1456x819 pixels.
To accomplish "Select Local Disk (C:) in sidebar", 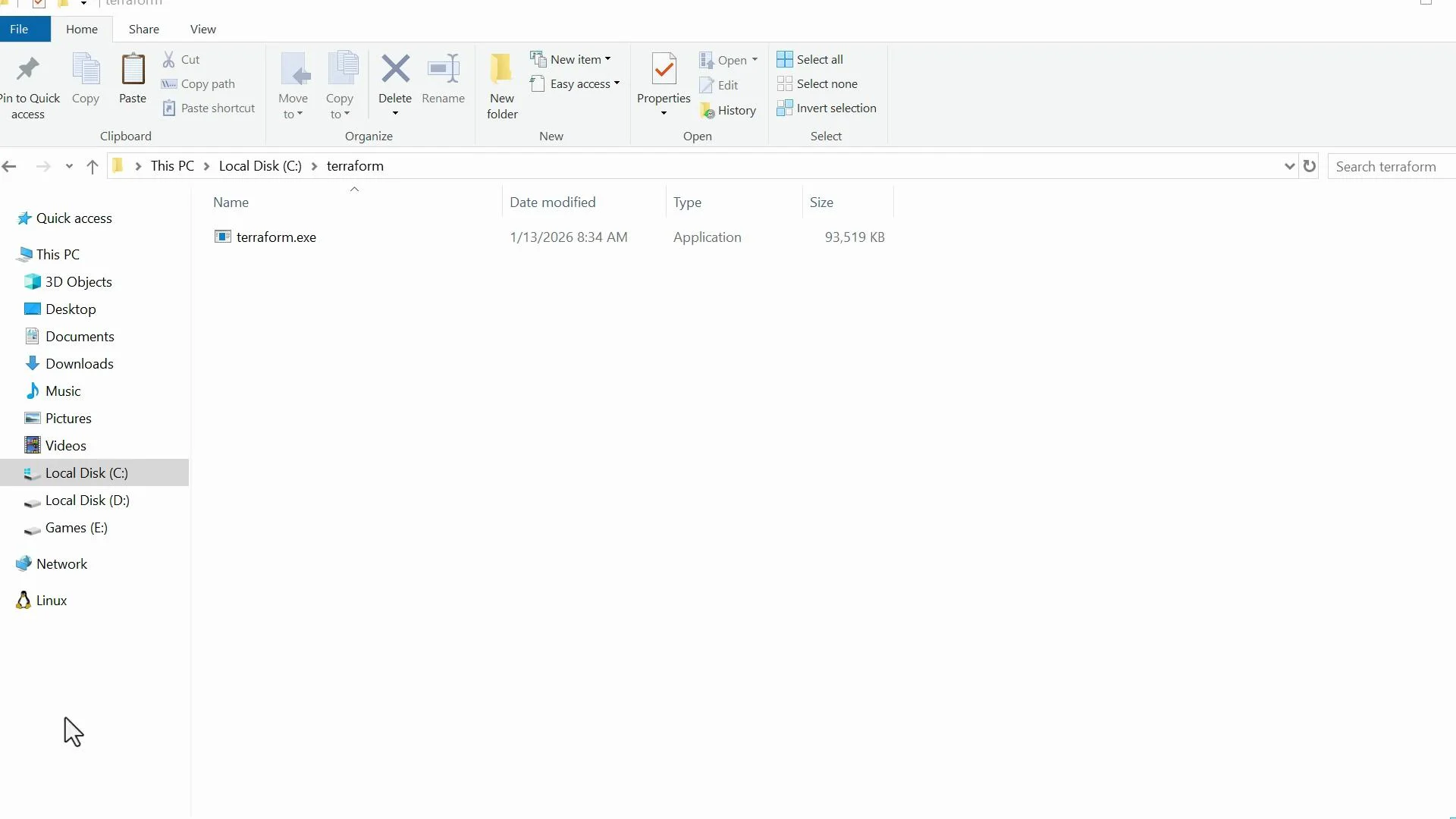I will (94, 473).
